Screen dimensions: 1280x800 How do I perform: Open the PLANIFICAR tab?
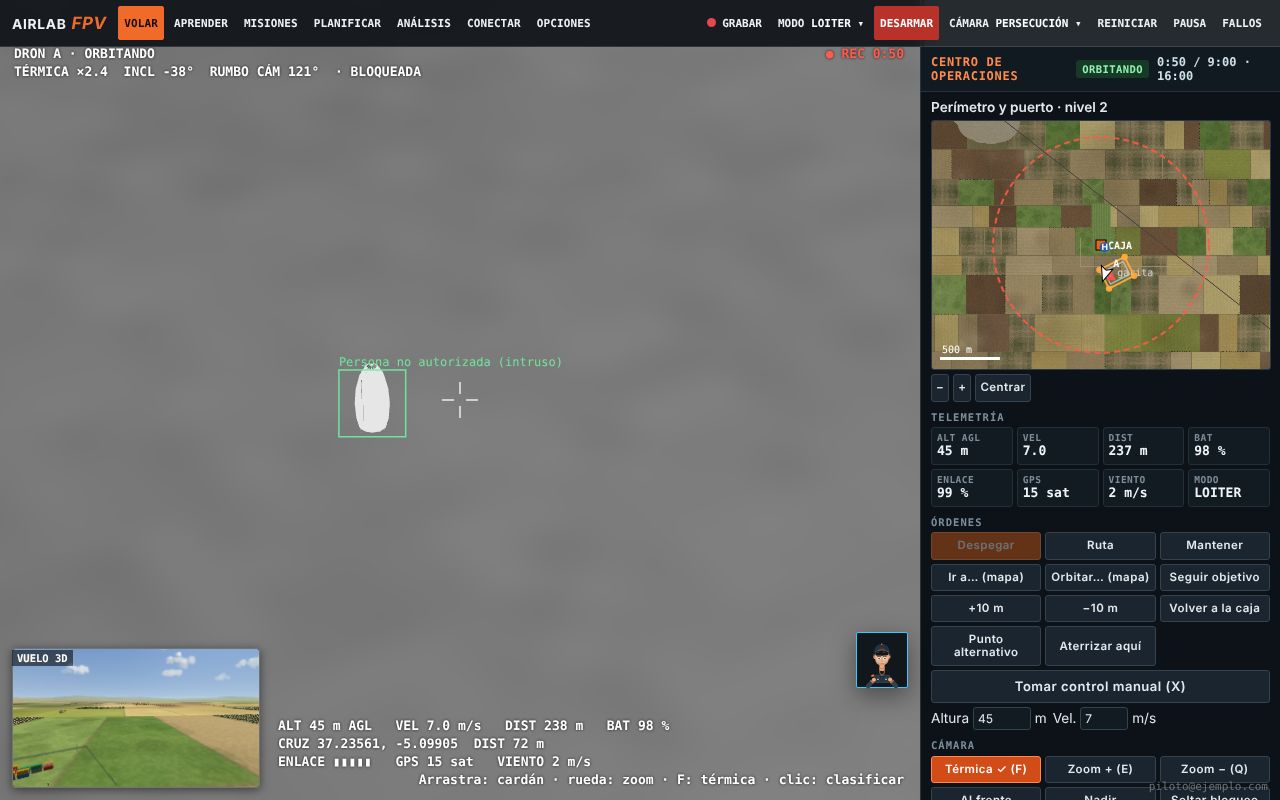347,23
